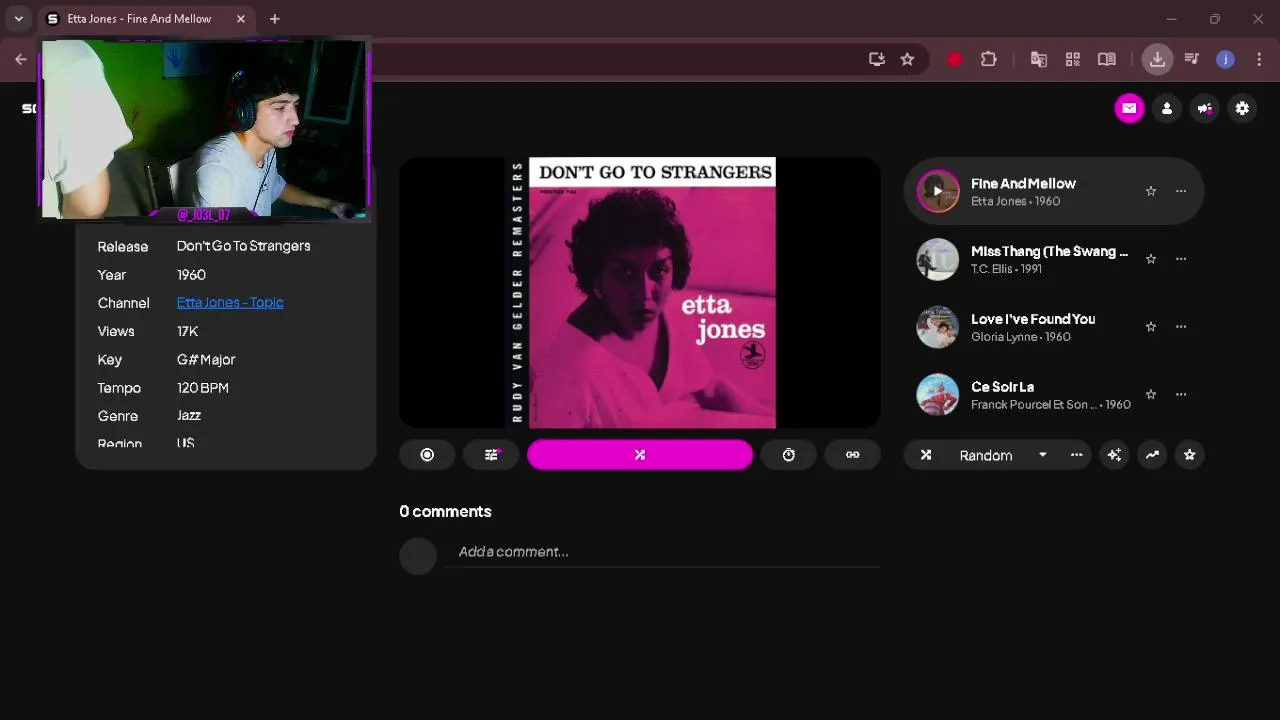
Task: Select the Ce Soir La thumbnail
Action: 938,395
